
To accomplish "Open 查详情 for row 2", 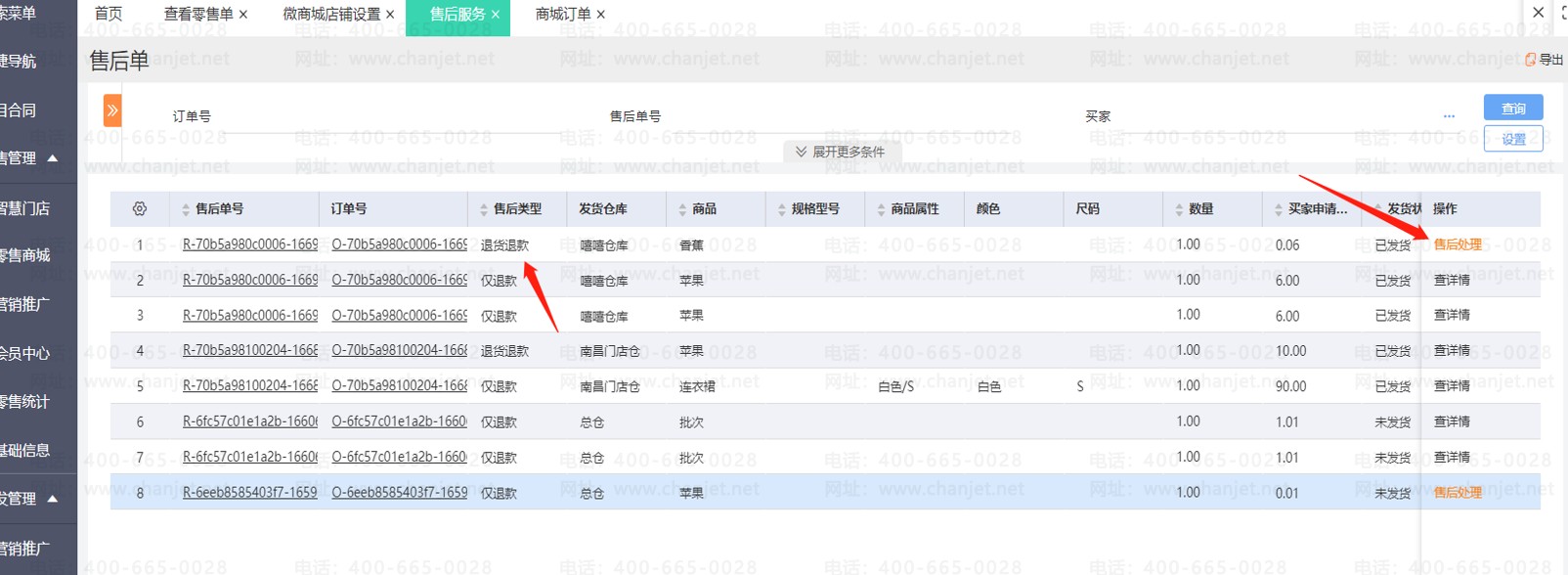I will tap(1452, 281).
